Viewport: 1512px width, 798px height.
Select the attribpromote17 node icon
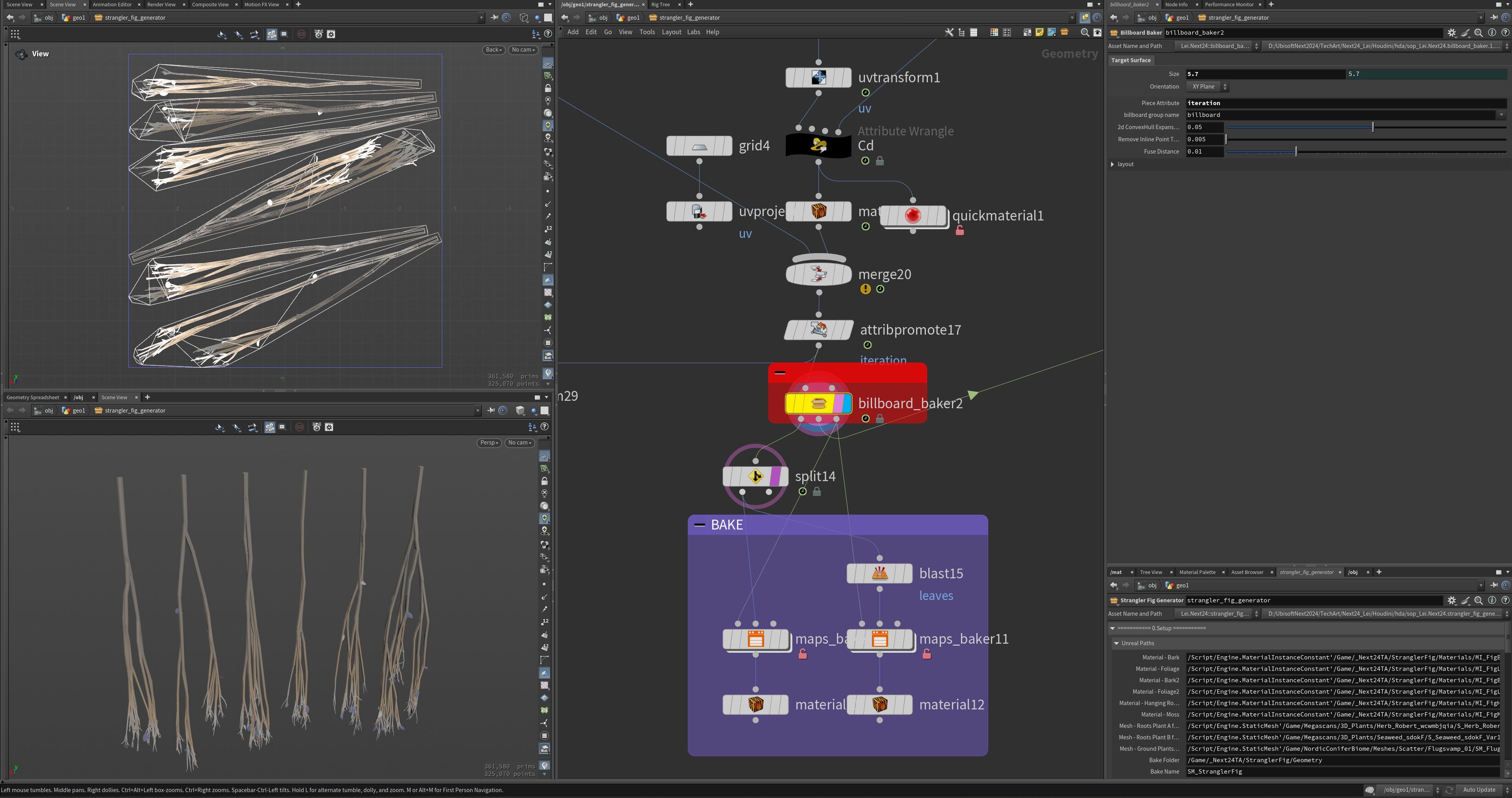(x=818, y=330)
